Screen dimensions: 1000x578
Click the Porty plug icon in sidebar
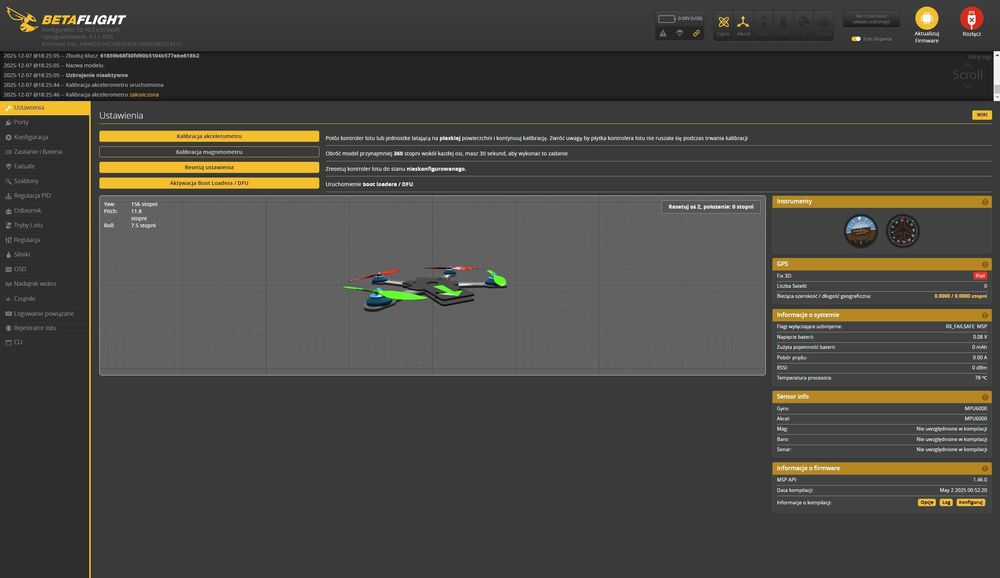tap(8, 122)
